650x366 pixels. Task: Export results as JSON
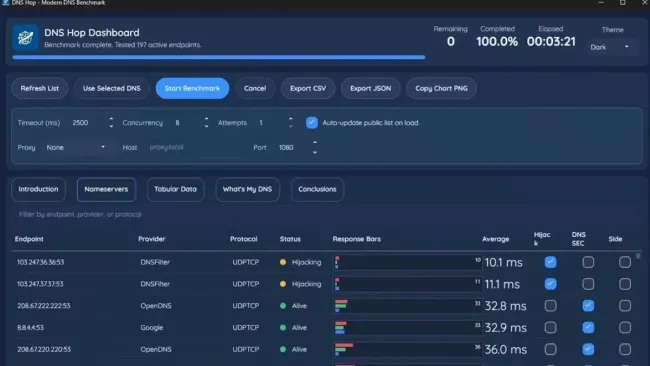371,88
